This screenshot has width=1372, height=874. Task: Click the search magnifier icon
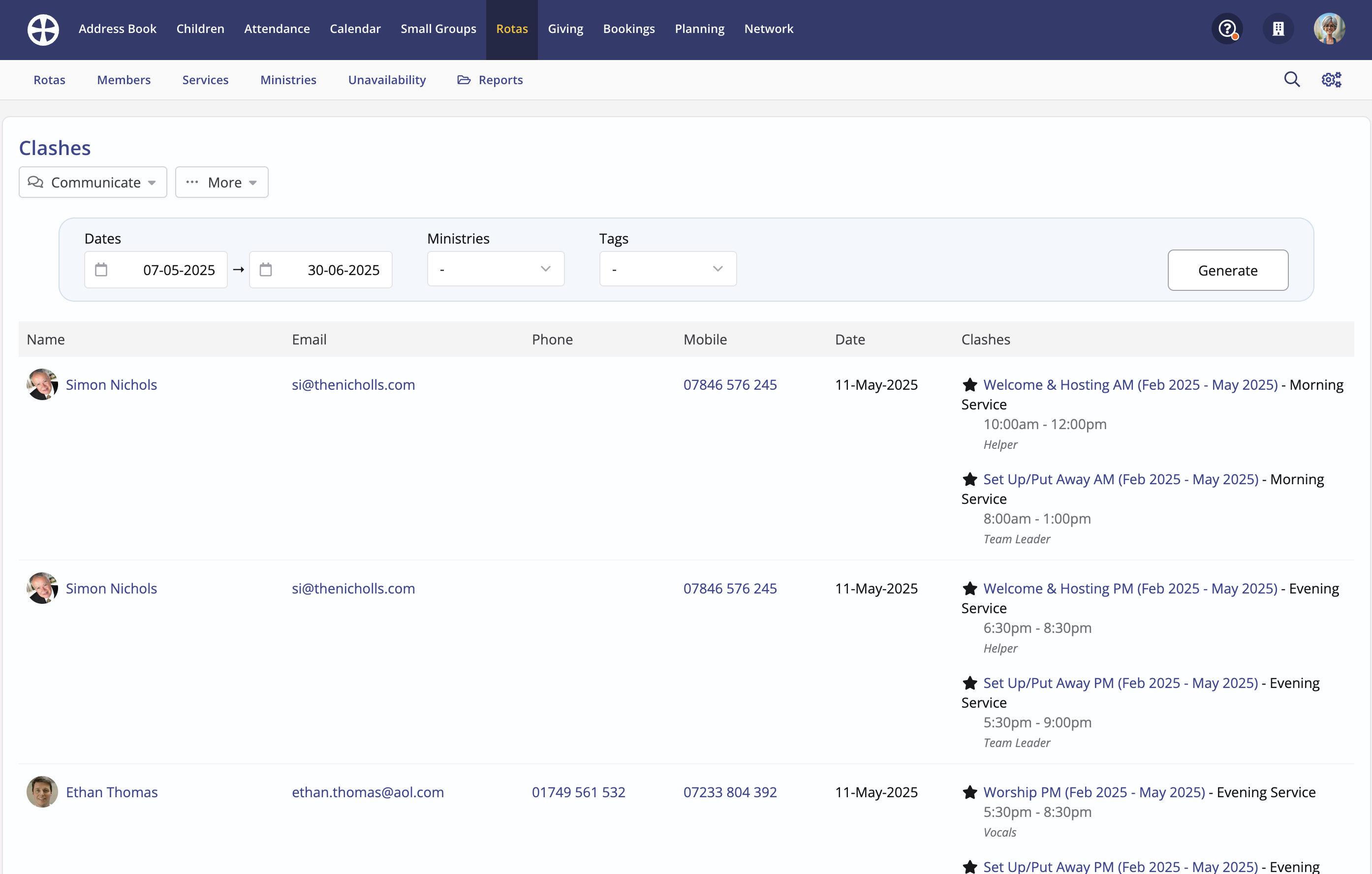point(1292,79)
